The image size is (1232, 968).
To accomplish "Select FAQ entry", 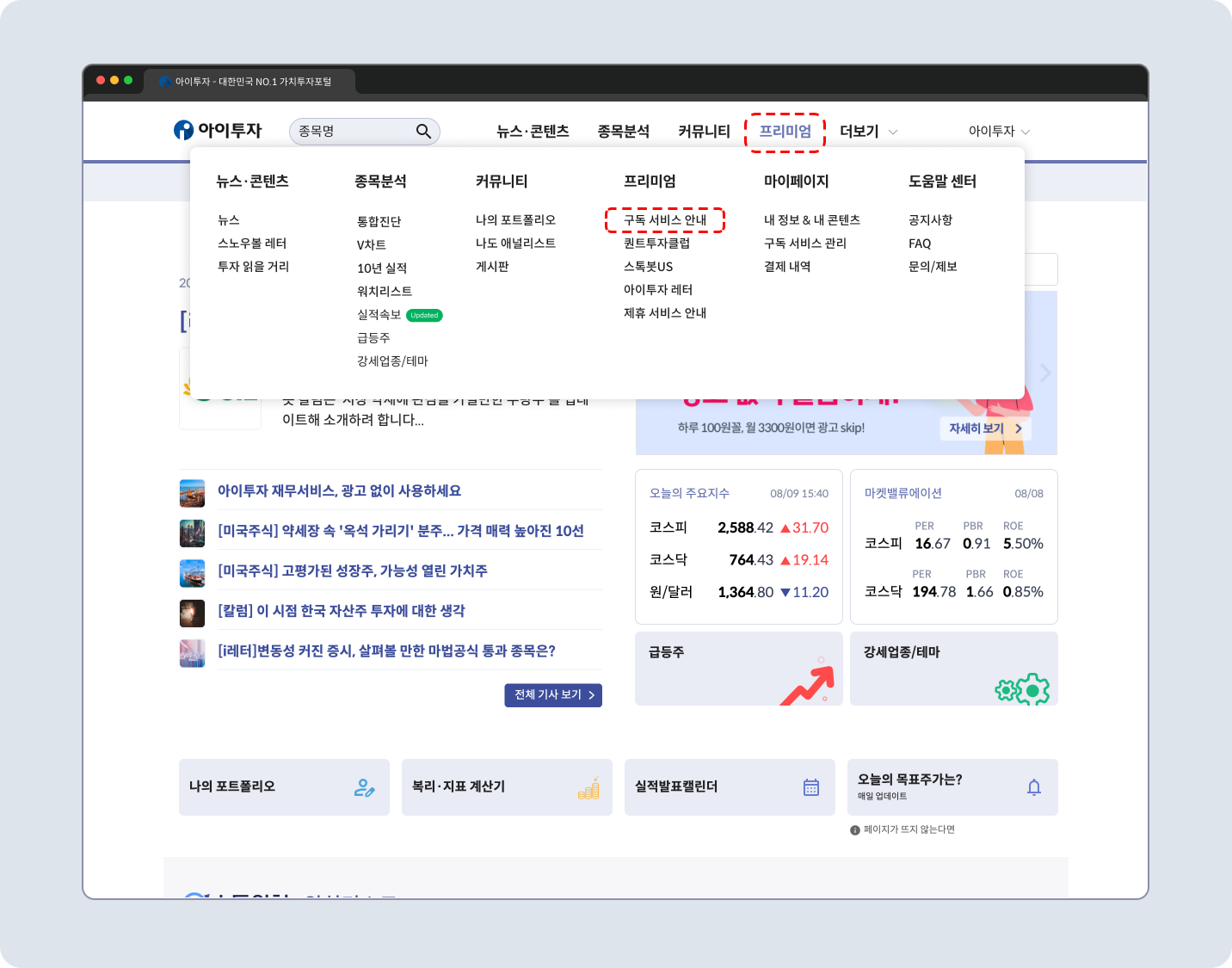I will pos(920,244).
